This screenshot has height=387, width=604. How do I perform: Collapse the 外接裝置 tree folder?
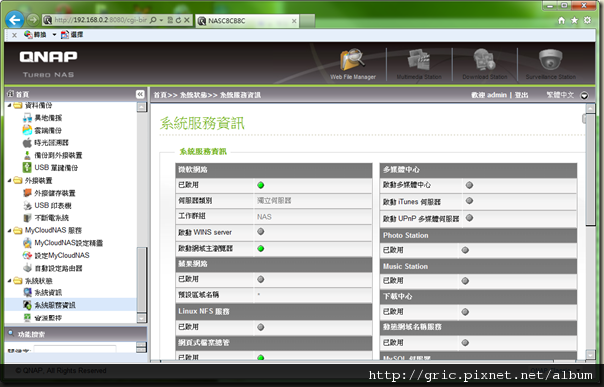click(10, 180)
